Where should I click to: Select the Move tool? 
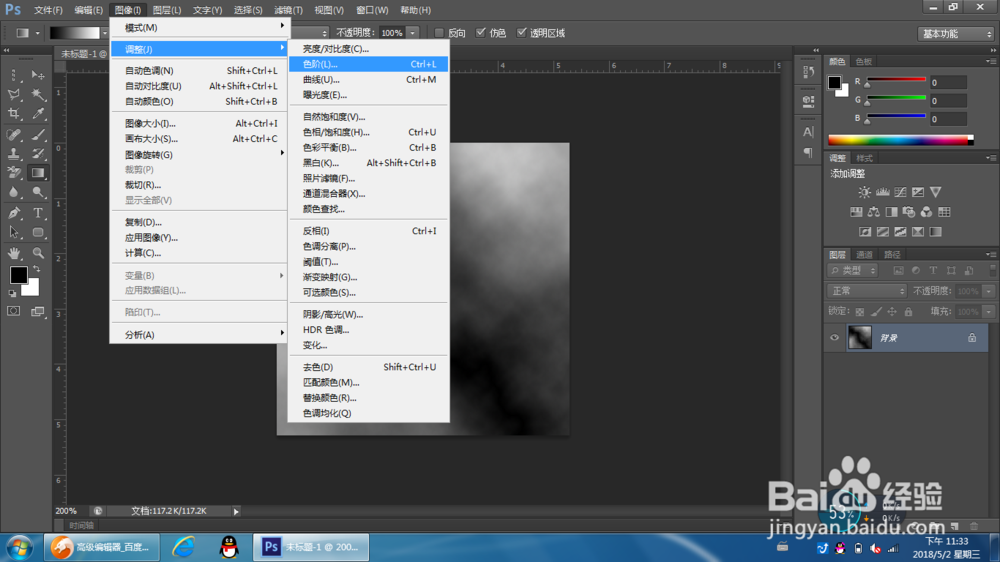point(38,75)
